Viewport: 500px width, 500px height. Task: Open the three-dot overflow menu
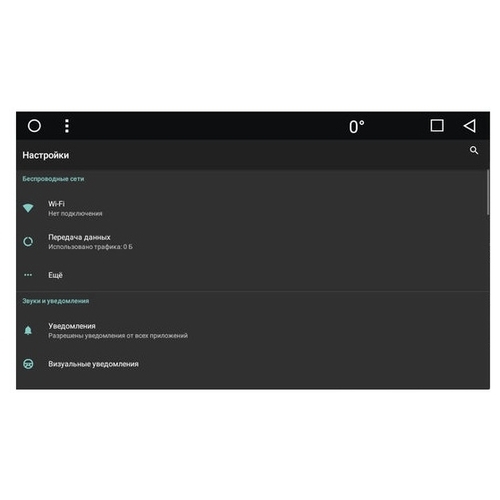67,126
